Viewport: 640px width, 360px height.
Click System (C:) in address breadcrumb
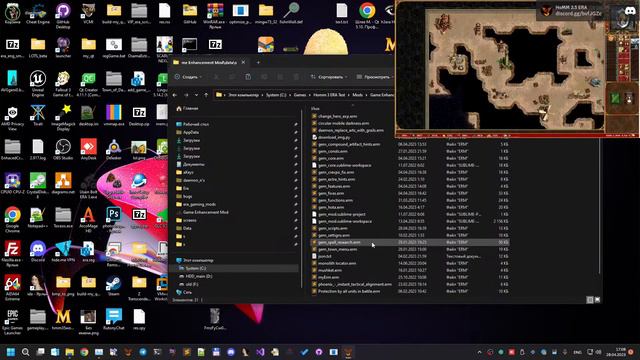(276, 95)
